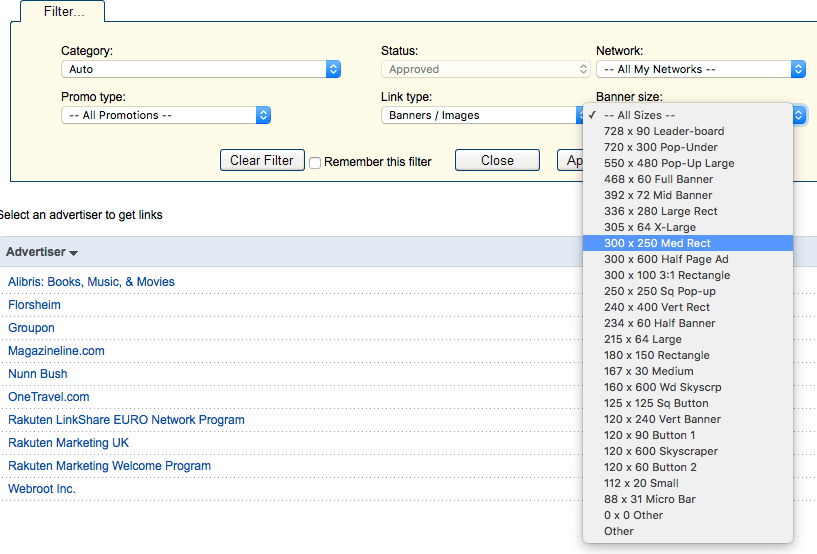Viewport: 817px width, 554px height.
Task: Open the Network dropdown
Action: click(700, 69)
